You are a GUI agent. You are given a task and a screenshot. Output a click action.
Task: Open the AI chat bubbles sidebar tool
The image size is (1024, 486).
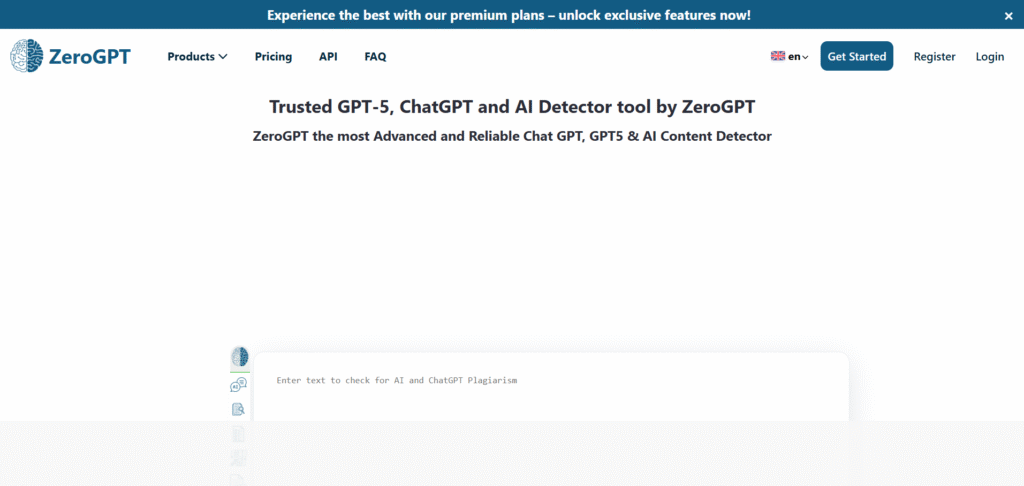point(239,384)
